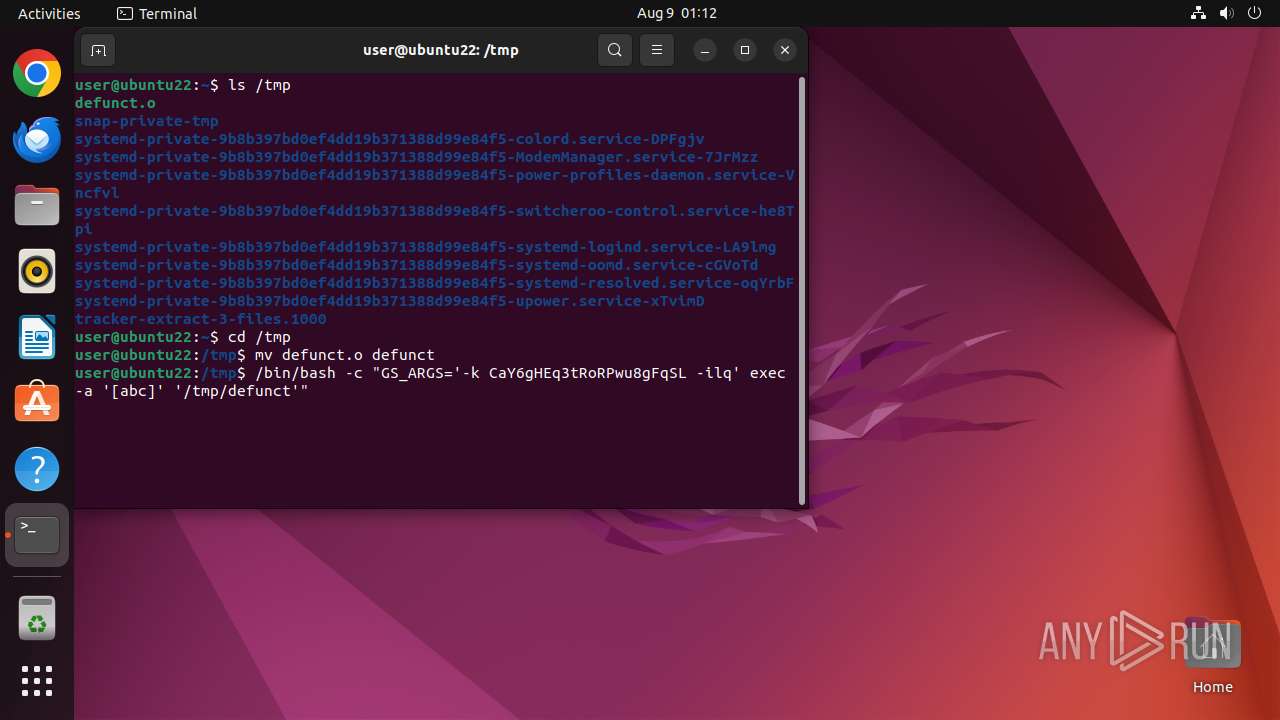Launch Rhythmbox music player

(37, 271)
